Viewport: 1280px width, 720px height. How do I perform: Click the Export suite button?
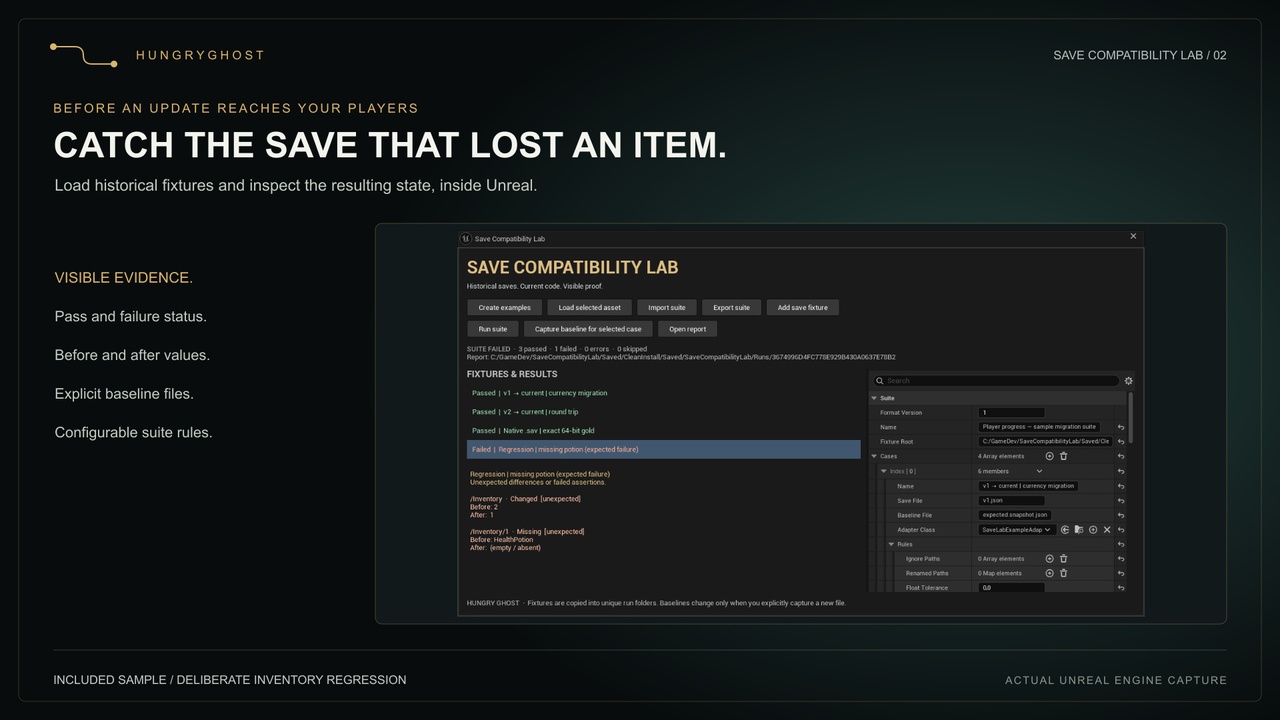tap(731, 308)
